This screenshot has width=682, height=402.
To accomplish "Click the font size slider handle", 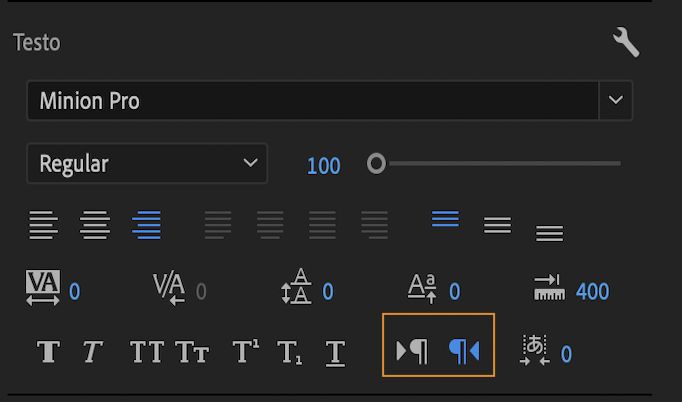I will coord(376,163).
